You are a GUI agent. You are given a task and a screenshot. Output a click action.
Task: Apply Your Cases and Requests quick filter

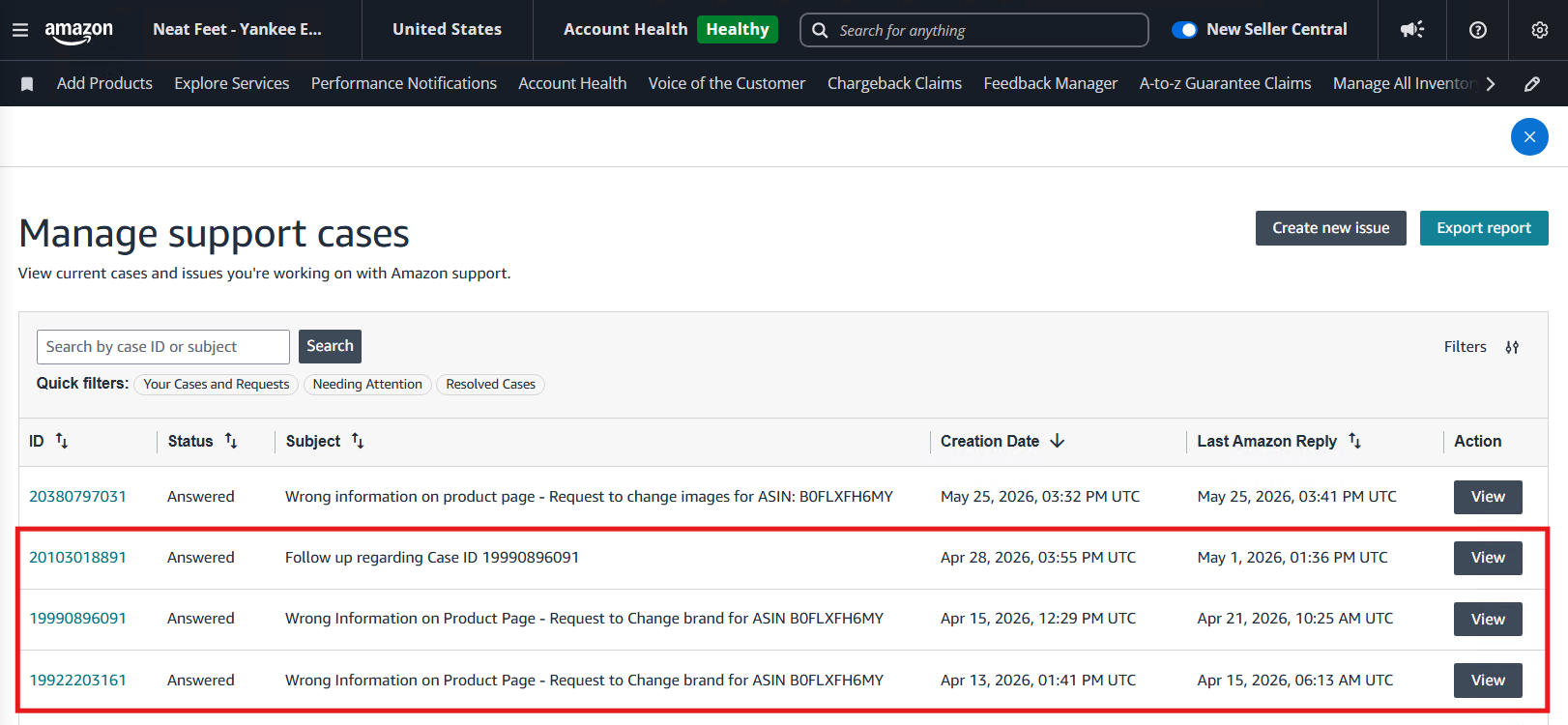click(217, 385)
